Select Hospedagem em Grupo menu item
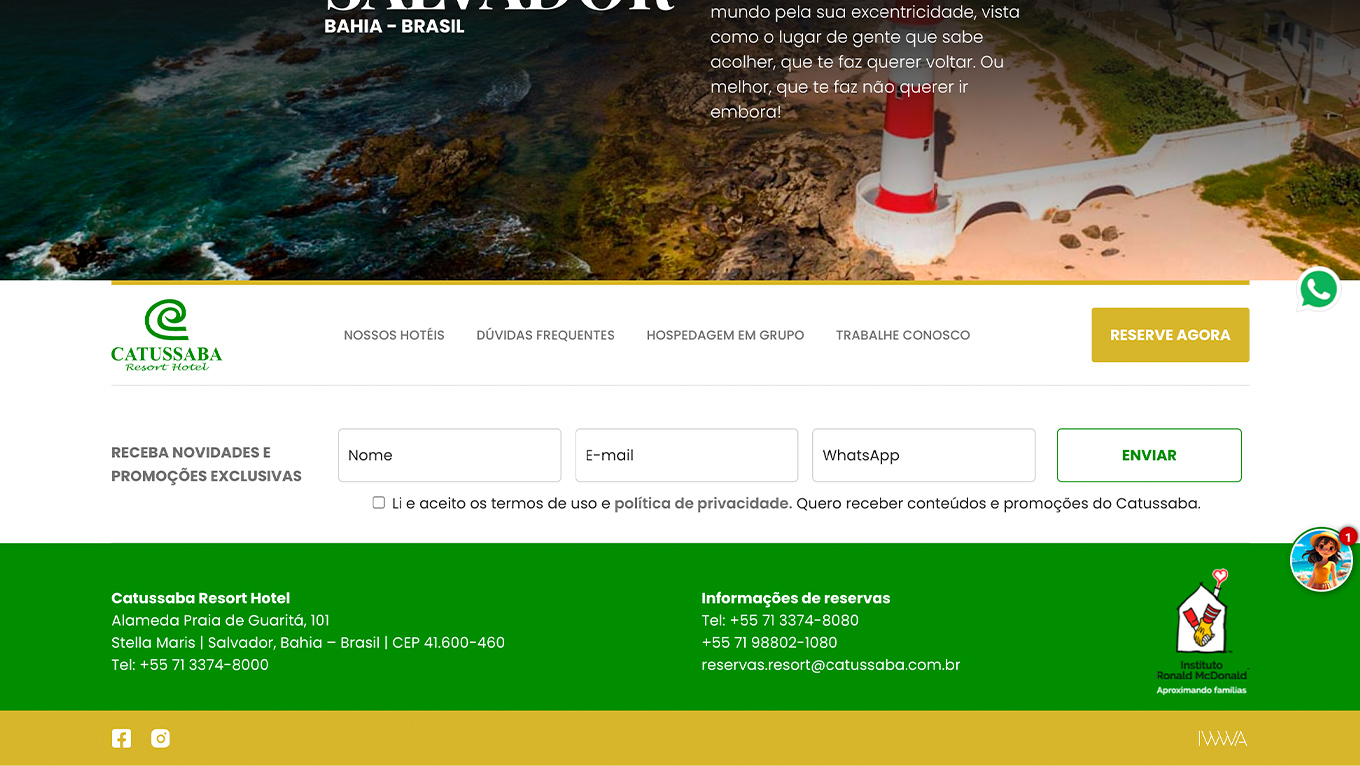 coord(725,335)
